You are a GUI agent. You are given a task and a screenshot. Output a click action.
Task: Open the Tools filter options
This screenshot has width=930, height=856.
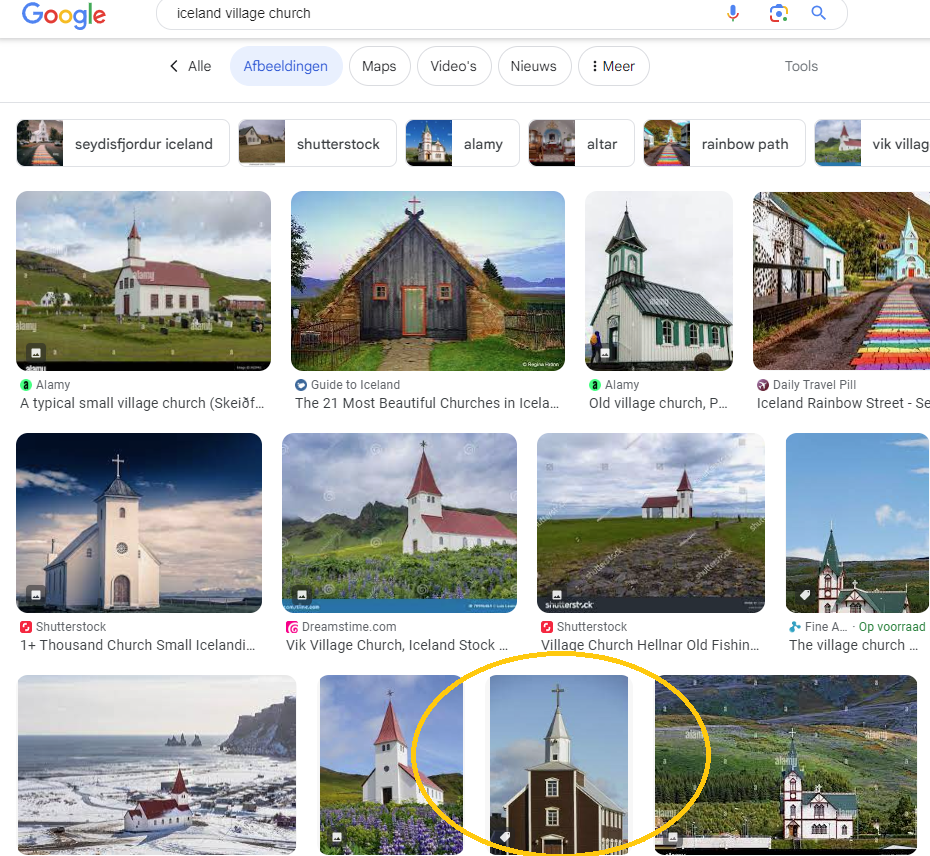tap(801, 66)
